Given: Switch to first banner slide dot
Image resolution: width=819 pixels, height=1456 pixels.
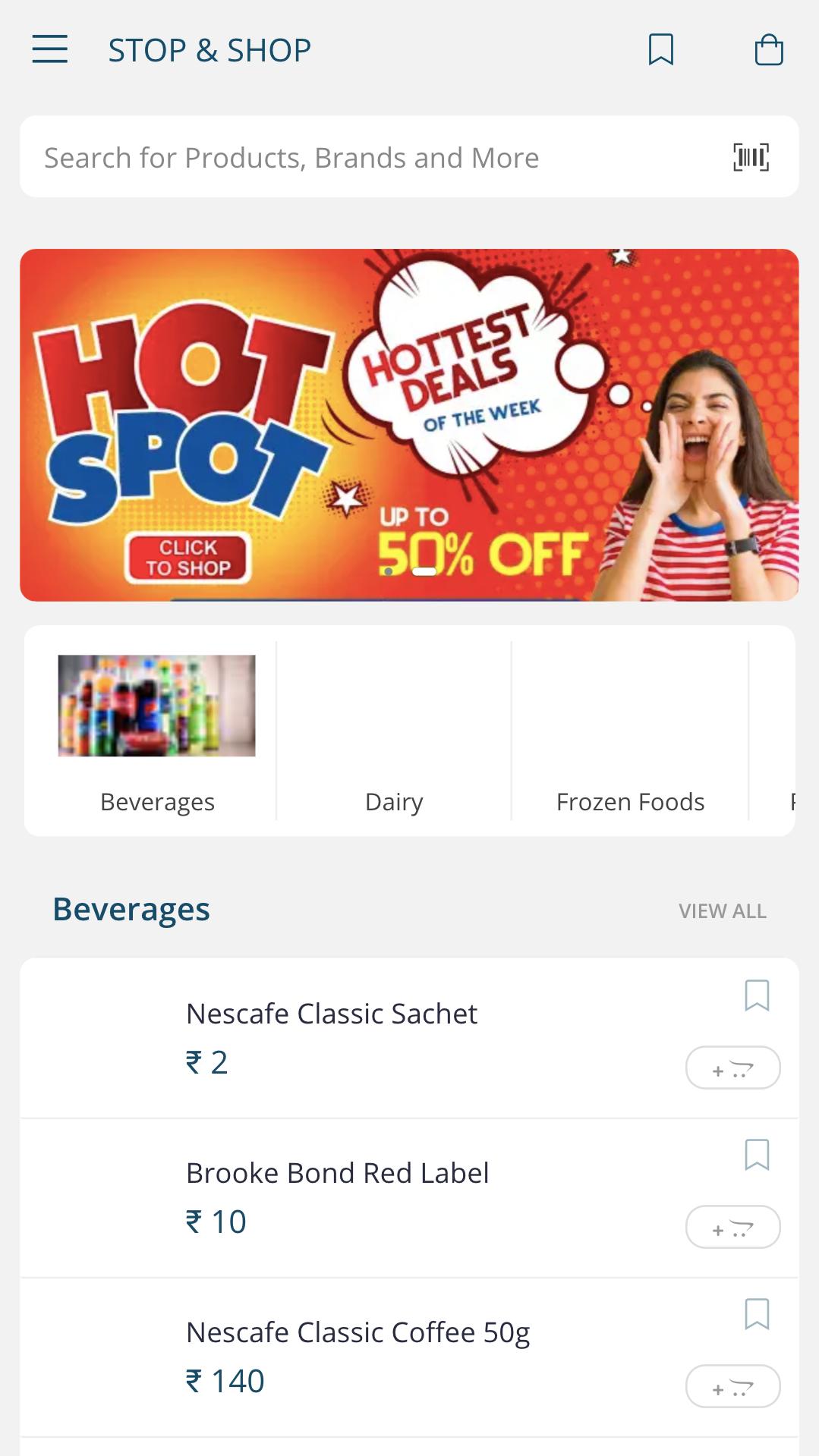Looking at the screenshot, I should click(389, 571).
